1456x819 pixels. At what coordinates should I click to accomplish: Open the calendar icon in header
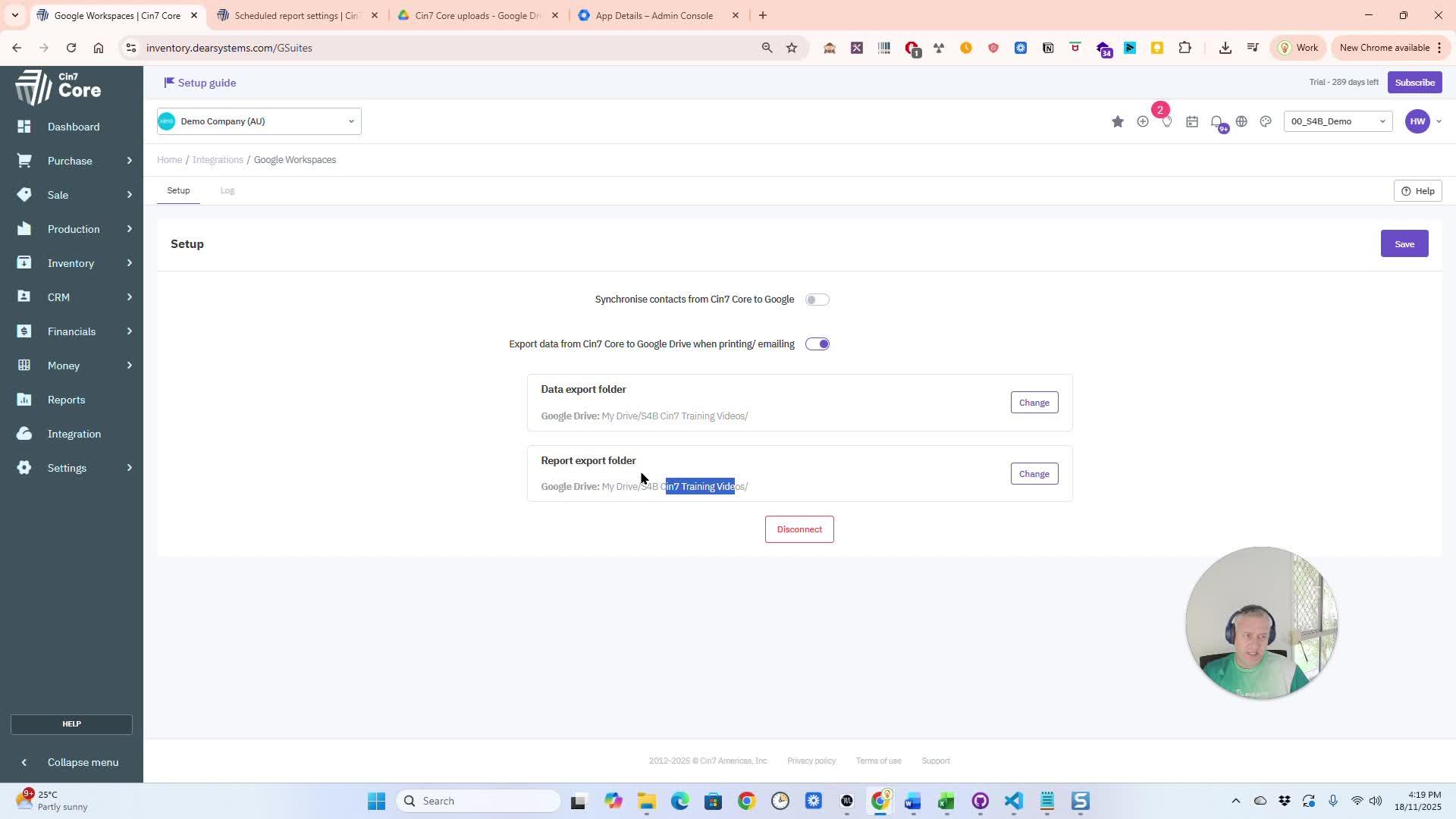[1192, 121]
